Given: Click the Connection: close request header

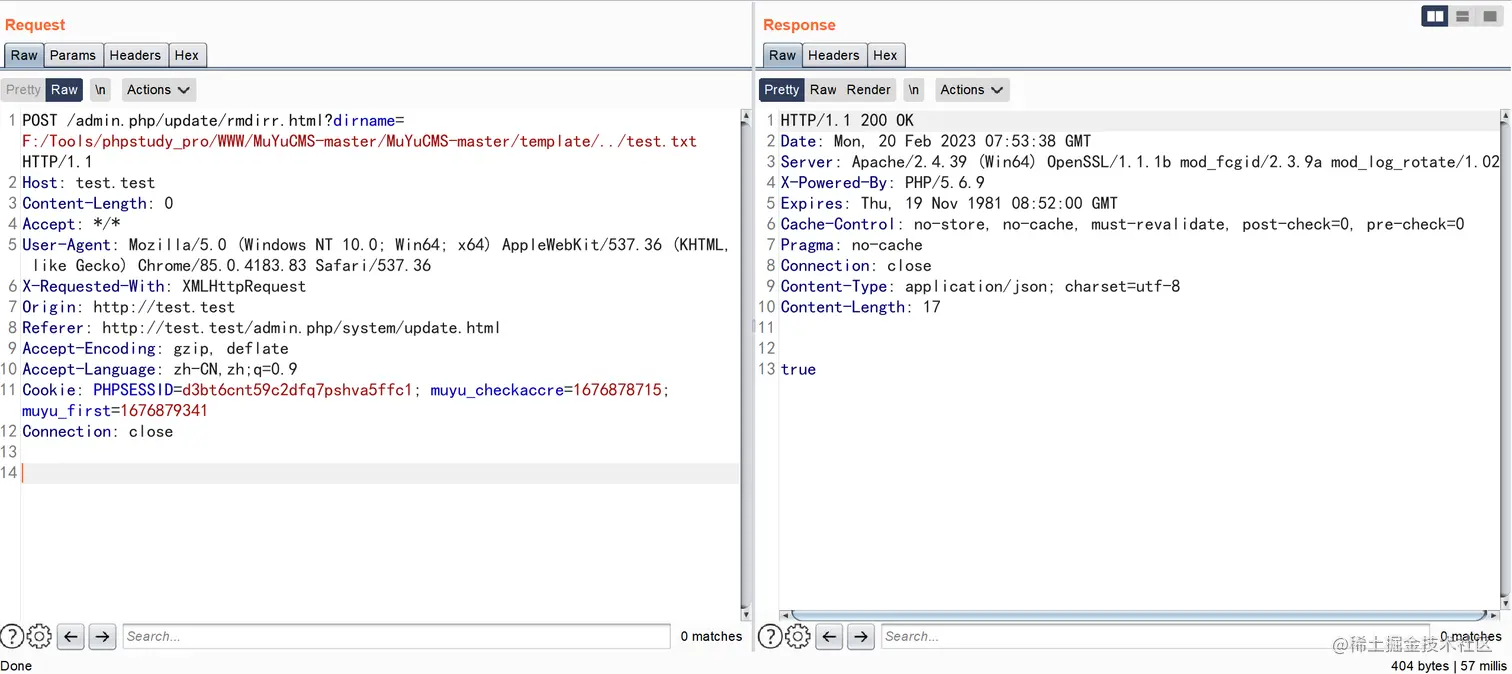Looking at the screenshot, I should tap(97, 431).
